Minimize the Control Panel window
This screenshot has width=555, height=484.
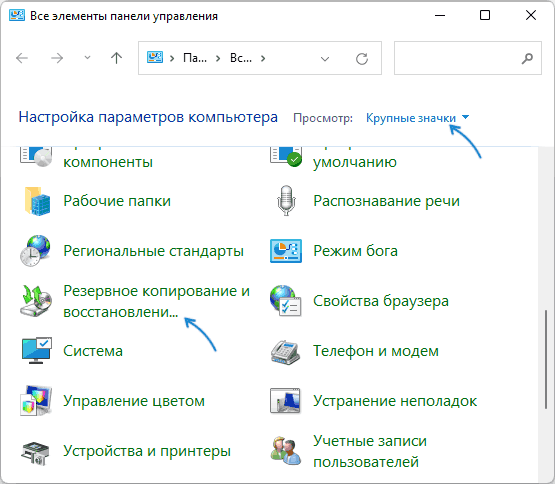coord(440,16)
